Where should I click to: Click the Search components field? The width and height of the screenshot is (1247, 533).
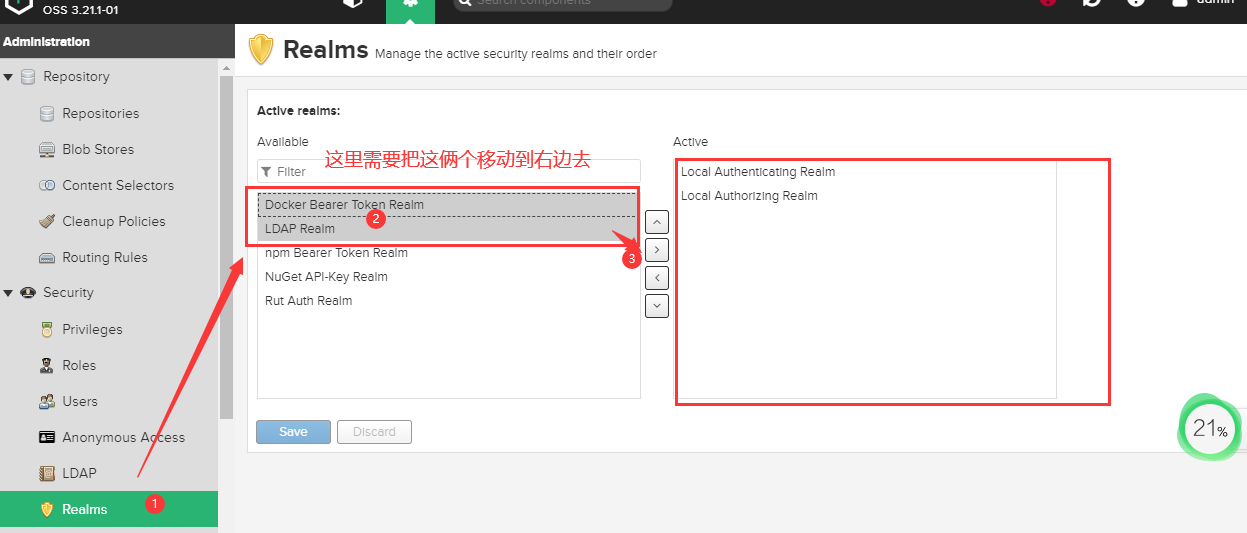click(x=562, y=3)
